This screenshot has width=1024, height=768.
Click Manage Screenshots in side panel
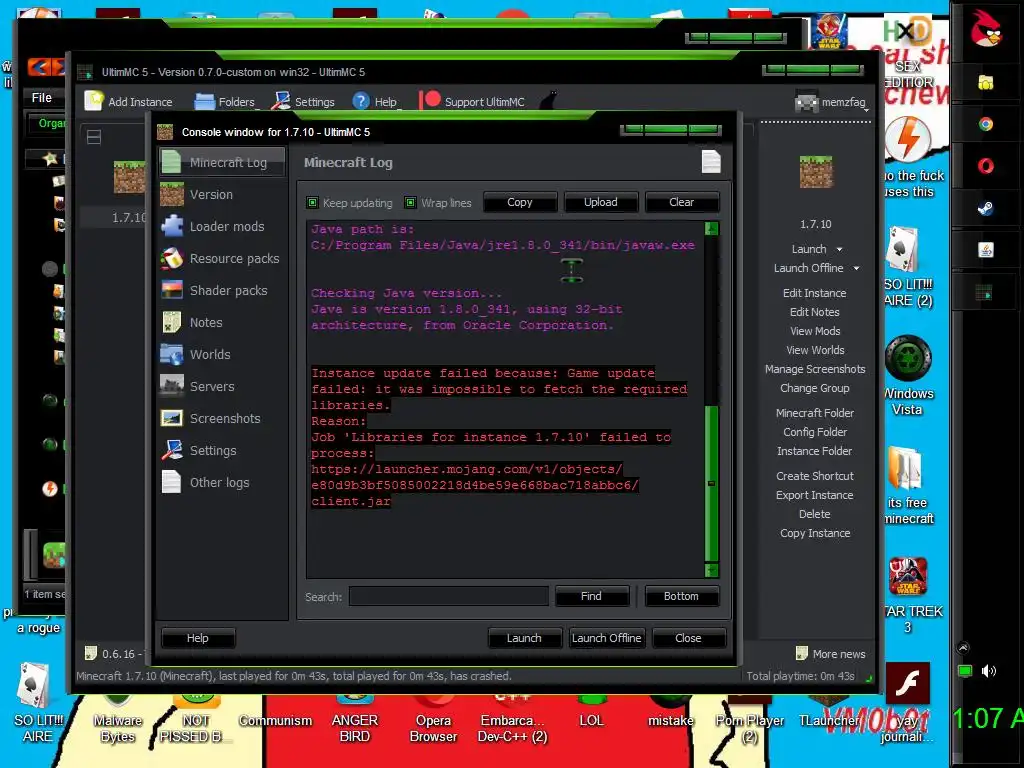click(x=815, y=369)
